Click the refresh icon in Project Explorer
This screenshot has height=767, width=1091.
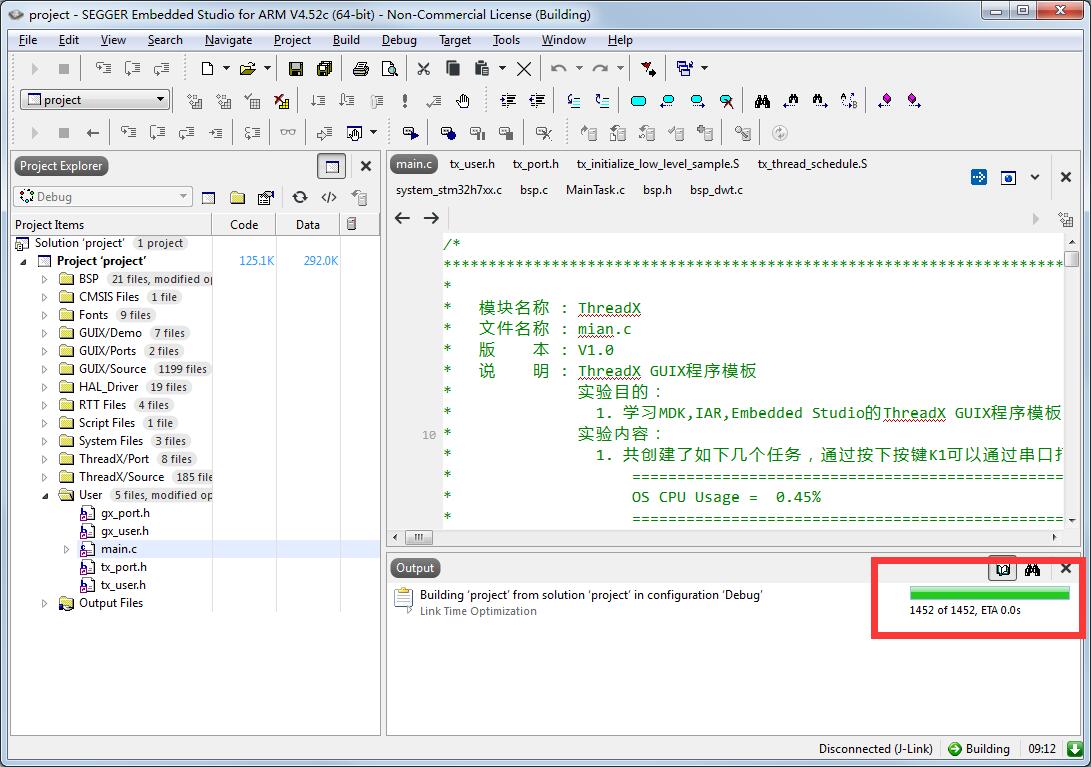pos(300,197)
